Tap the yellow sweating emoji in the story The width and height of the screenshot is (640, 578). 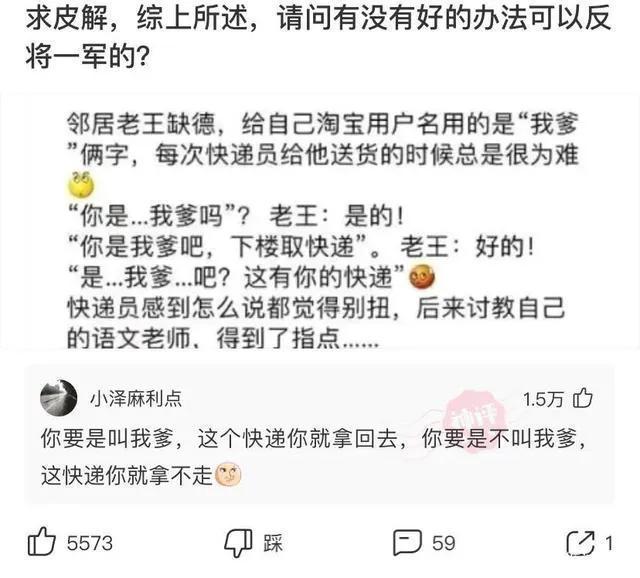80,185
